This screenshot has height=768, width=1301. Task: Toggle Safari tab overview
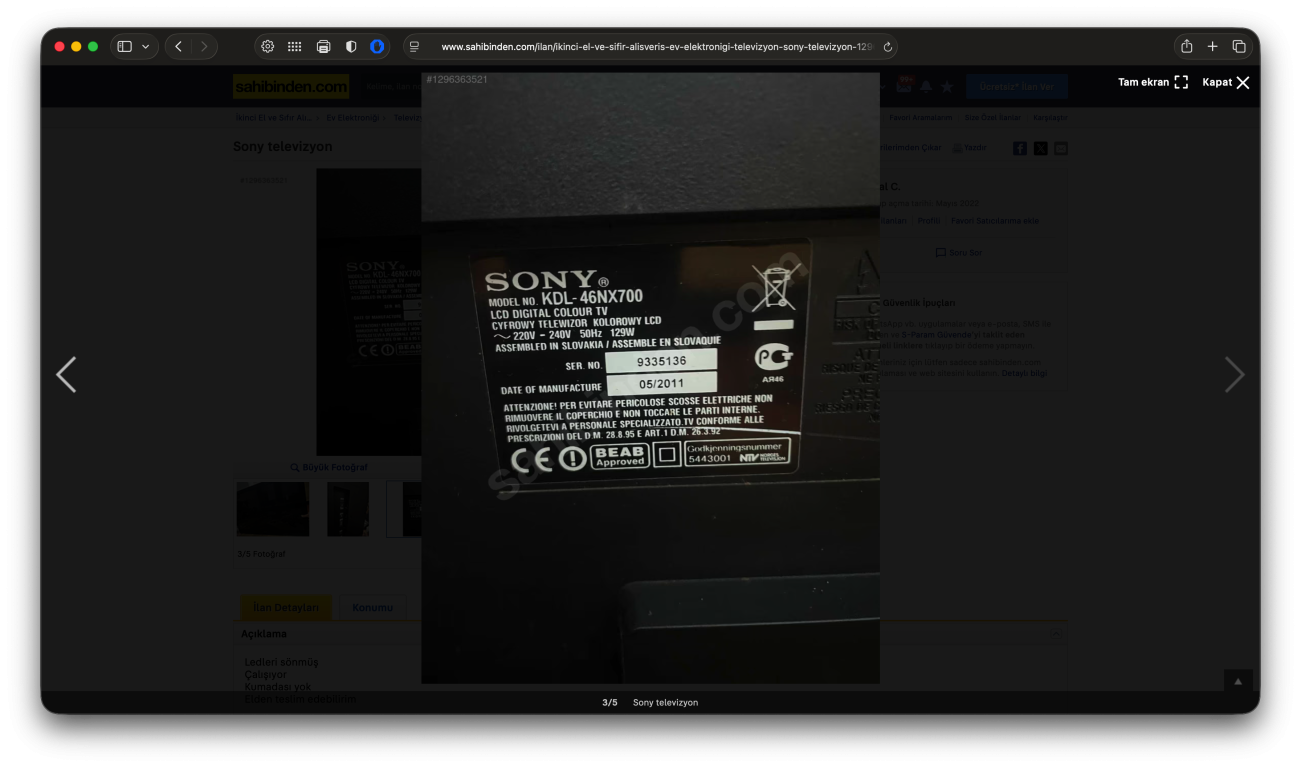click(x=1239, y=46)
